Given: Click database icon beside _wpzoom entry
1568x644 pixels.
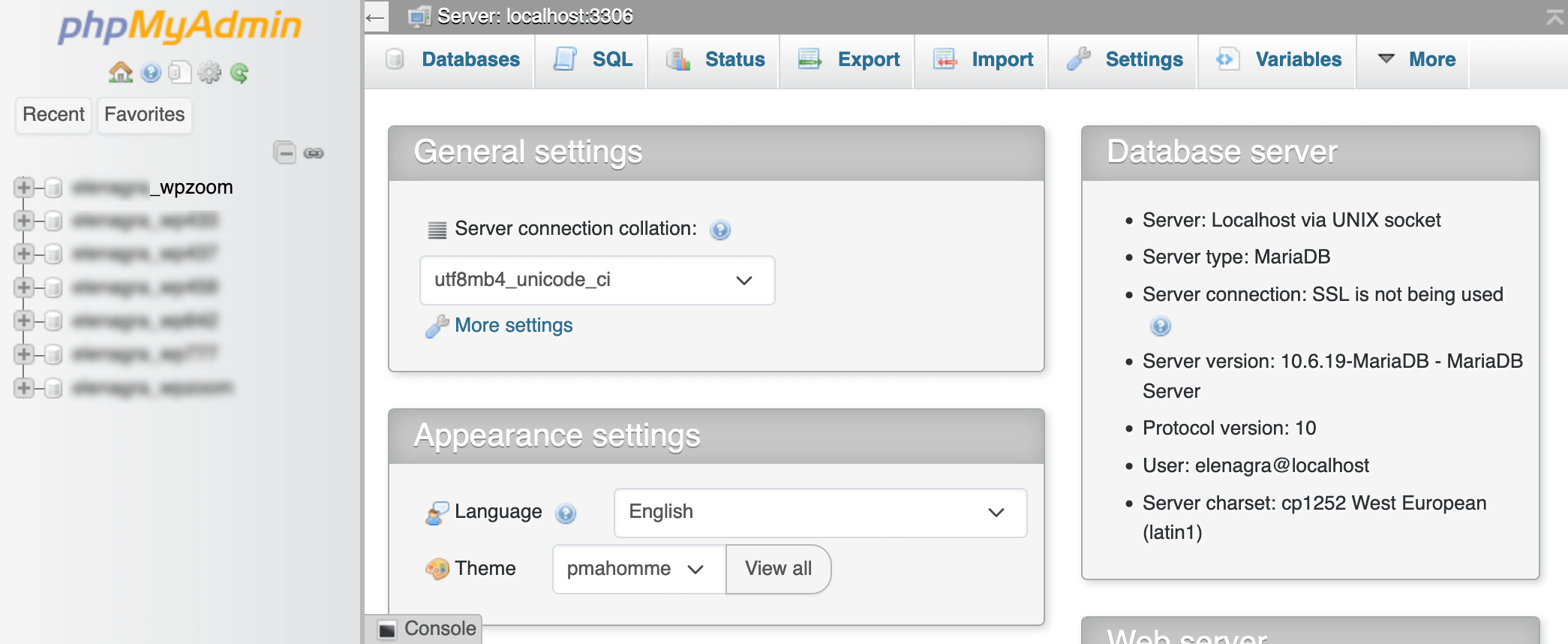Looking at the screenshot, I should [x=53, y=188].
